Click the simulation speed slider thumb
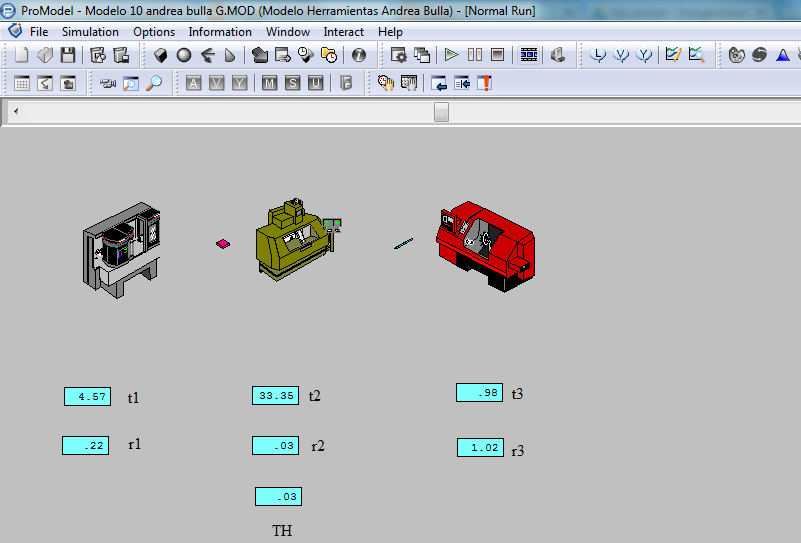The image size is (801, 543). (x=441, y=112)
